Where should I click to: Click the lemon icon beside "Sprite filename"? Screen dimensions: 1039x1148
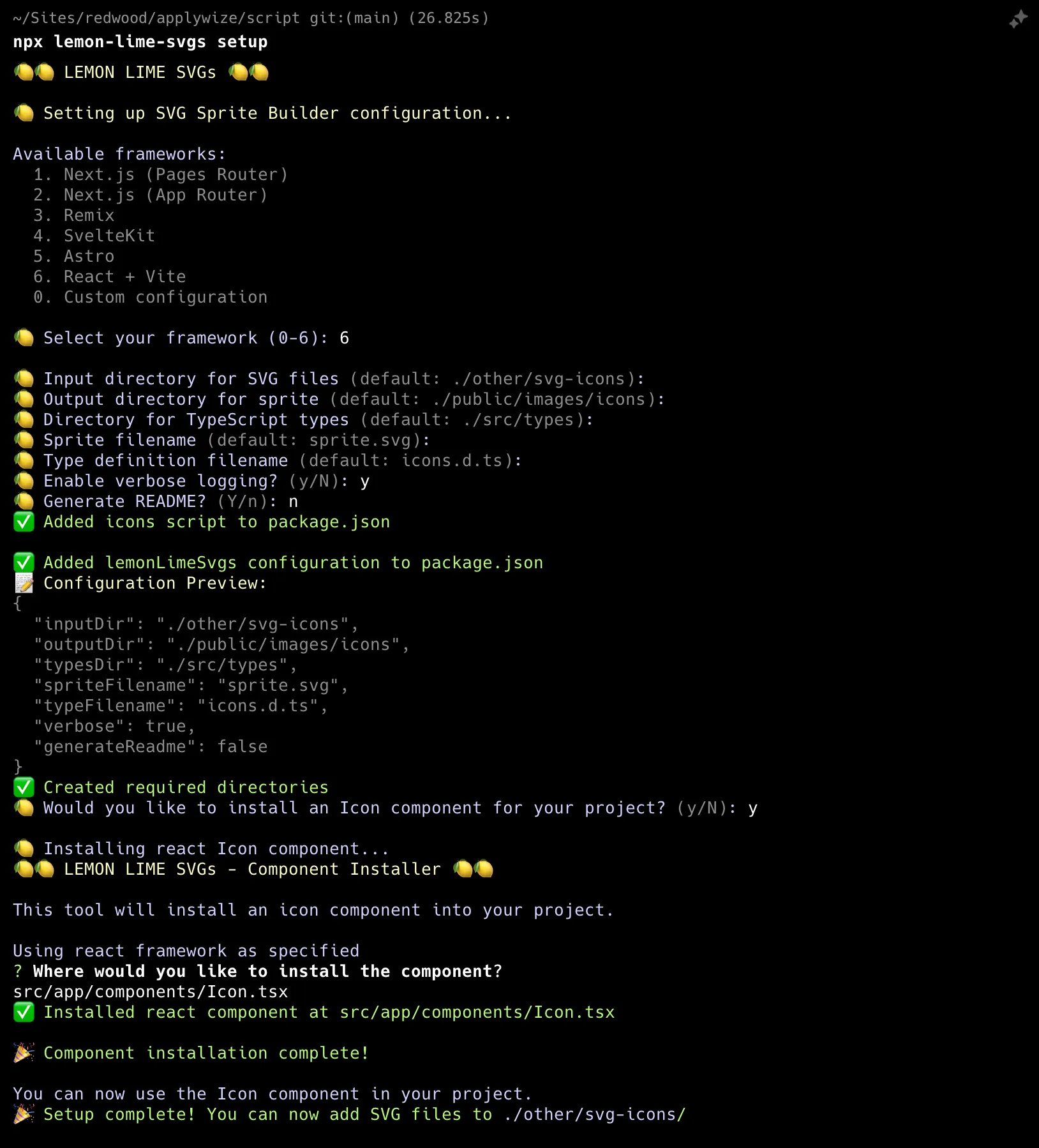[24, 441]
